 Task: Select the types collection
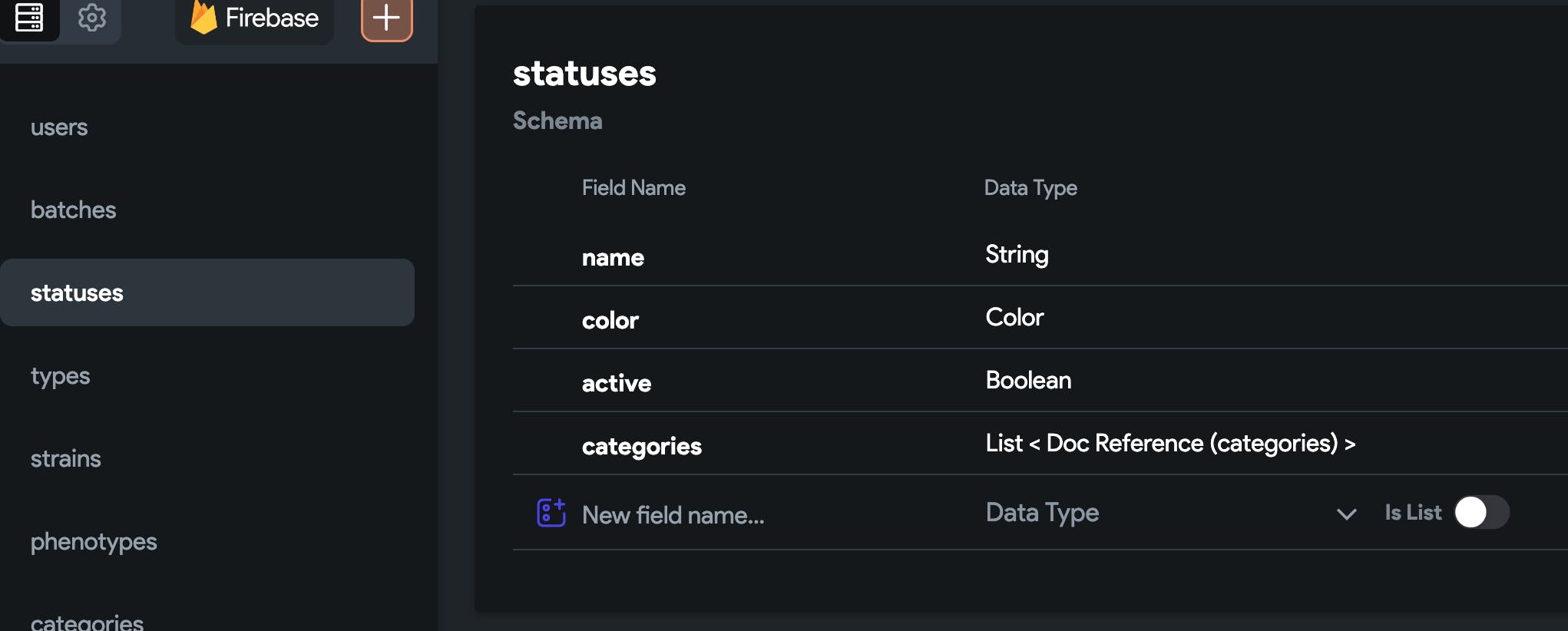pyautogui.click(x=61, y=376)
